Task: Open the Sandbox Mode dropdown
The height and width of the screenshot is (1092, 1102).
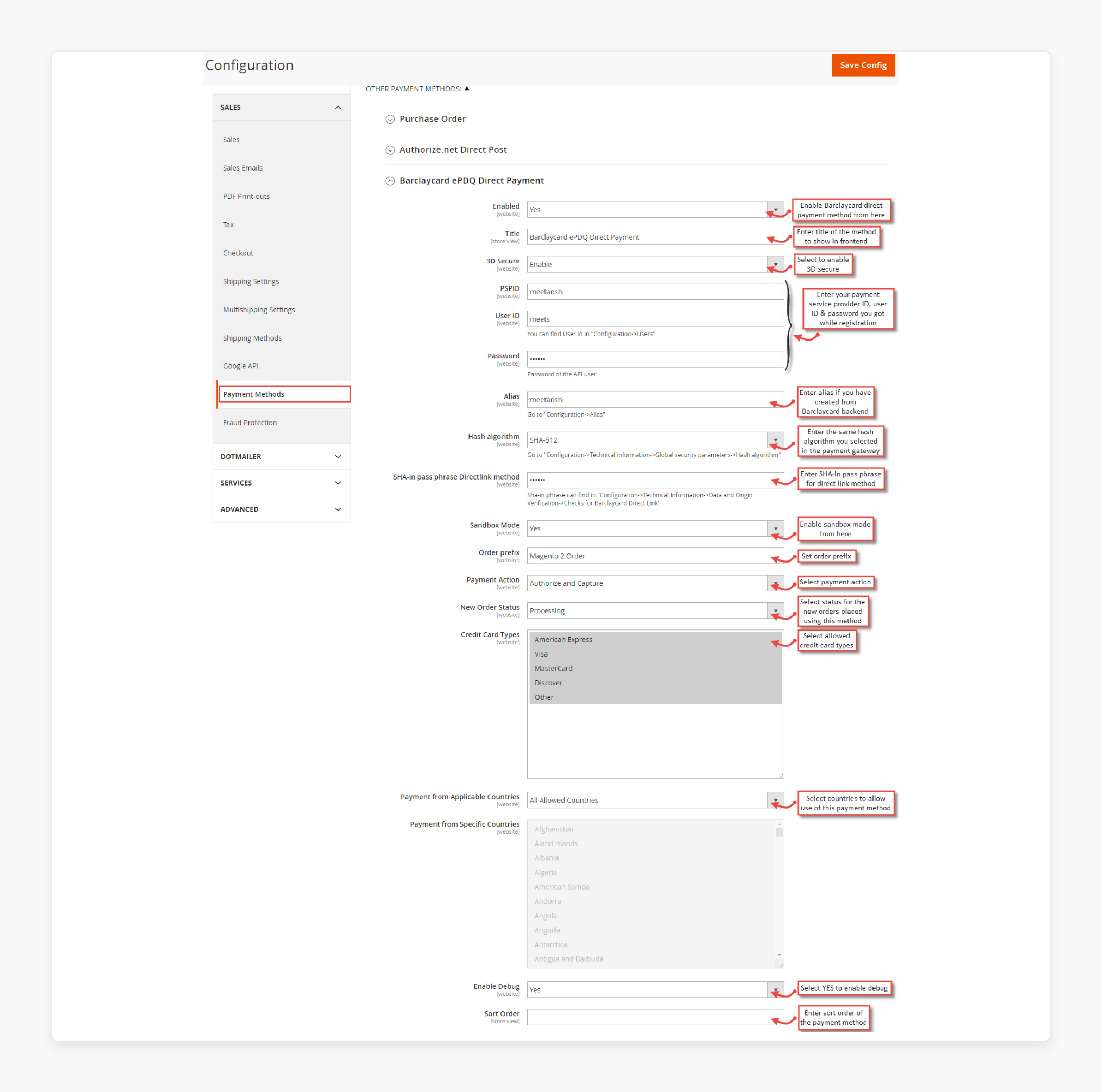Action: point(655,528)
